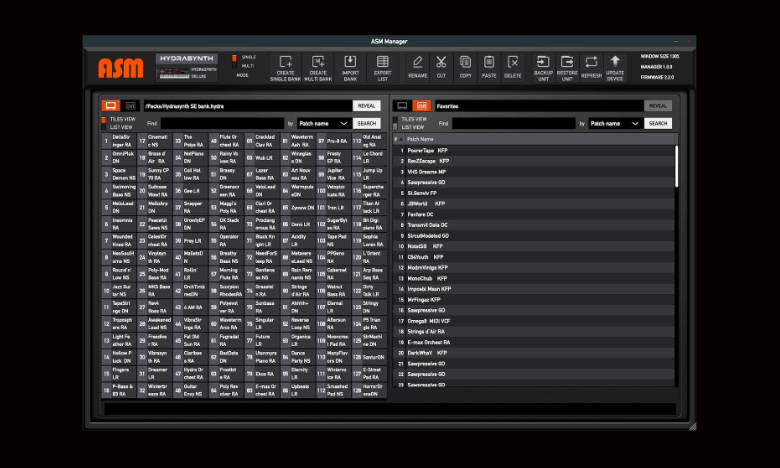Select tile 99 Jupiter Vice RA
Viewport: 780px width, 468px height.
click(334, 174)
